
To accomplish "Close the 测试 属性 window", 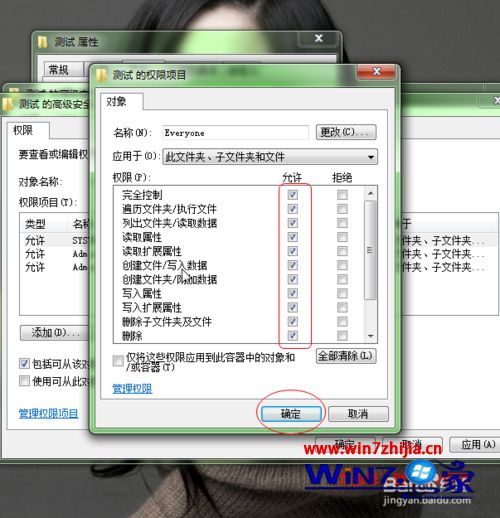I will [x=319, y=38].
